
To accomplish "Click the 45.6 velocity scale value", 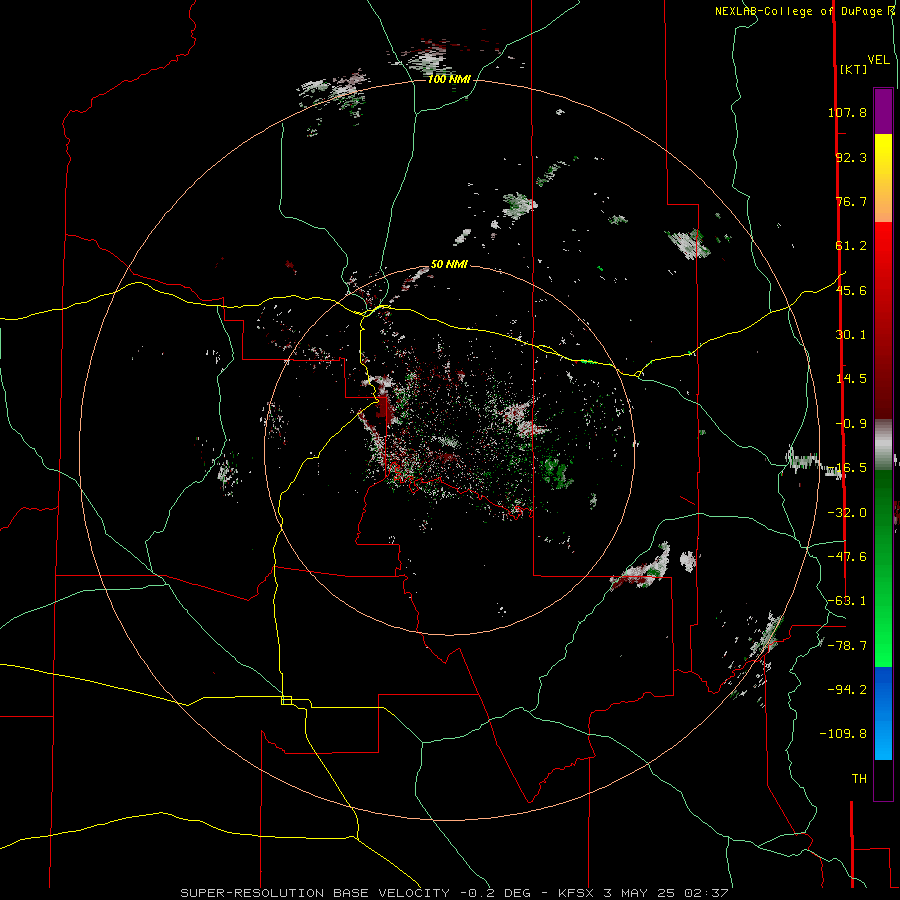I will coord(851,290).
